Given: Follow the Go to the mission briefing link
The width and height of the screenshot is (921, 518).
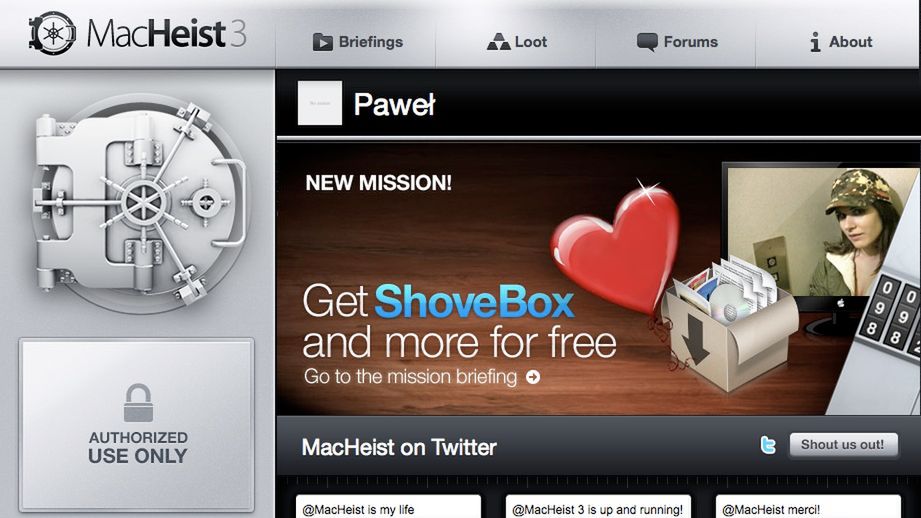Looking at the screenshot, I should coord(422,376).
